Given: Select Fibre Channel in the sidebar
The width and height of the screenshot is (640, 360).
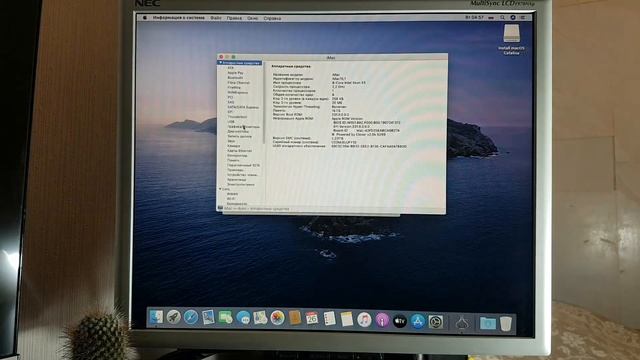Looking at the screenshot, I should (238, 82).
